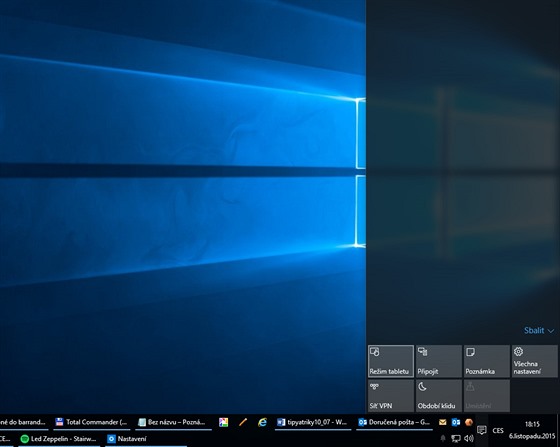This screenshot has height=447, width=560.
Task: Click the Word icon on tipyatriky10_07 button
Action: 281,422
